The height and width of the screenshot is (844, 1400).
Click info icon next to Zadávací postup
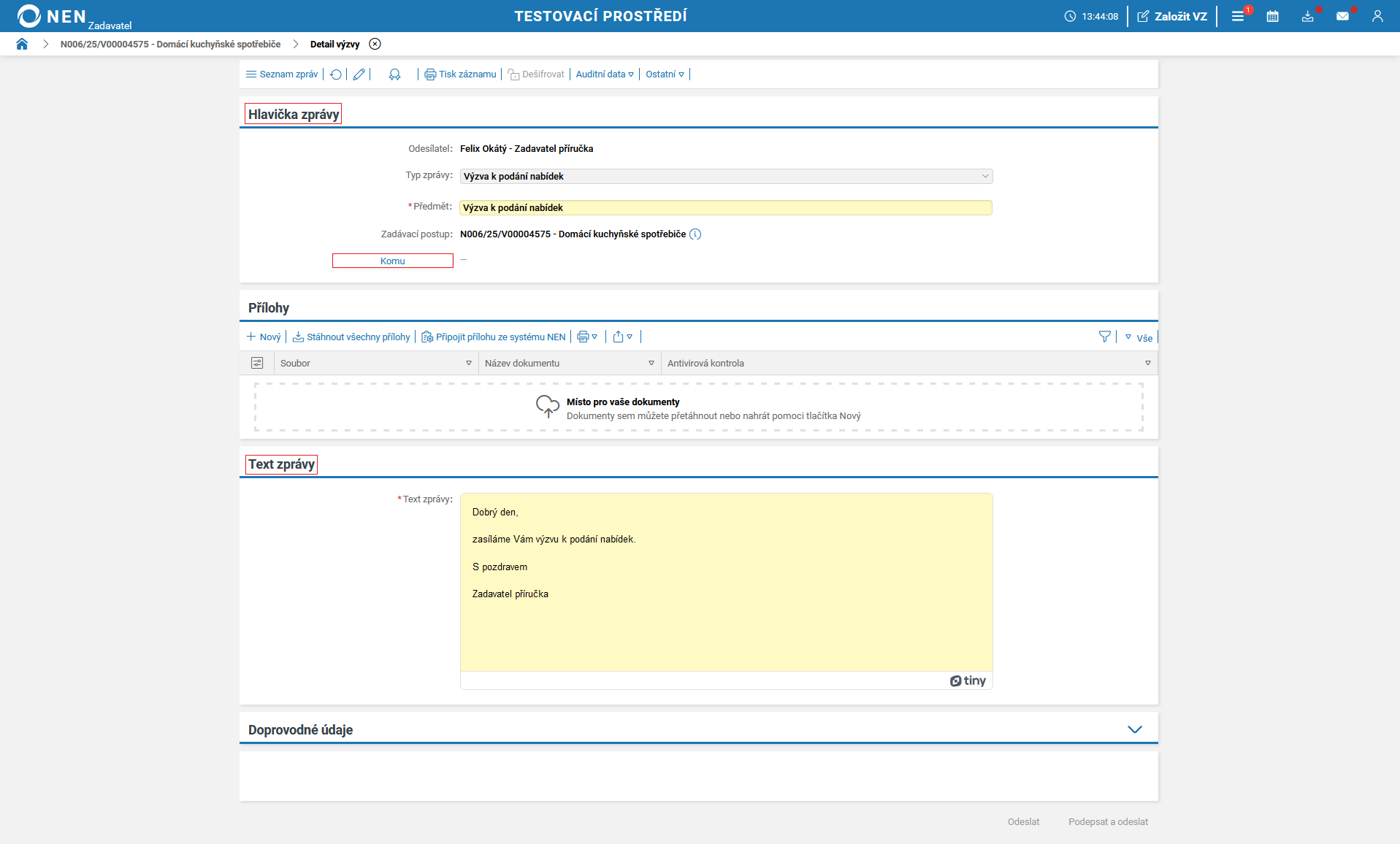(x=695, y=234)
